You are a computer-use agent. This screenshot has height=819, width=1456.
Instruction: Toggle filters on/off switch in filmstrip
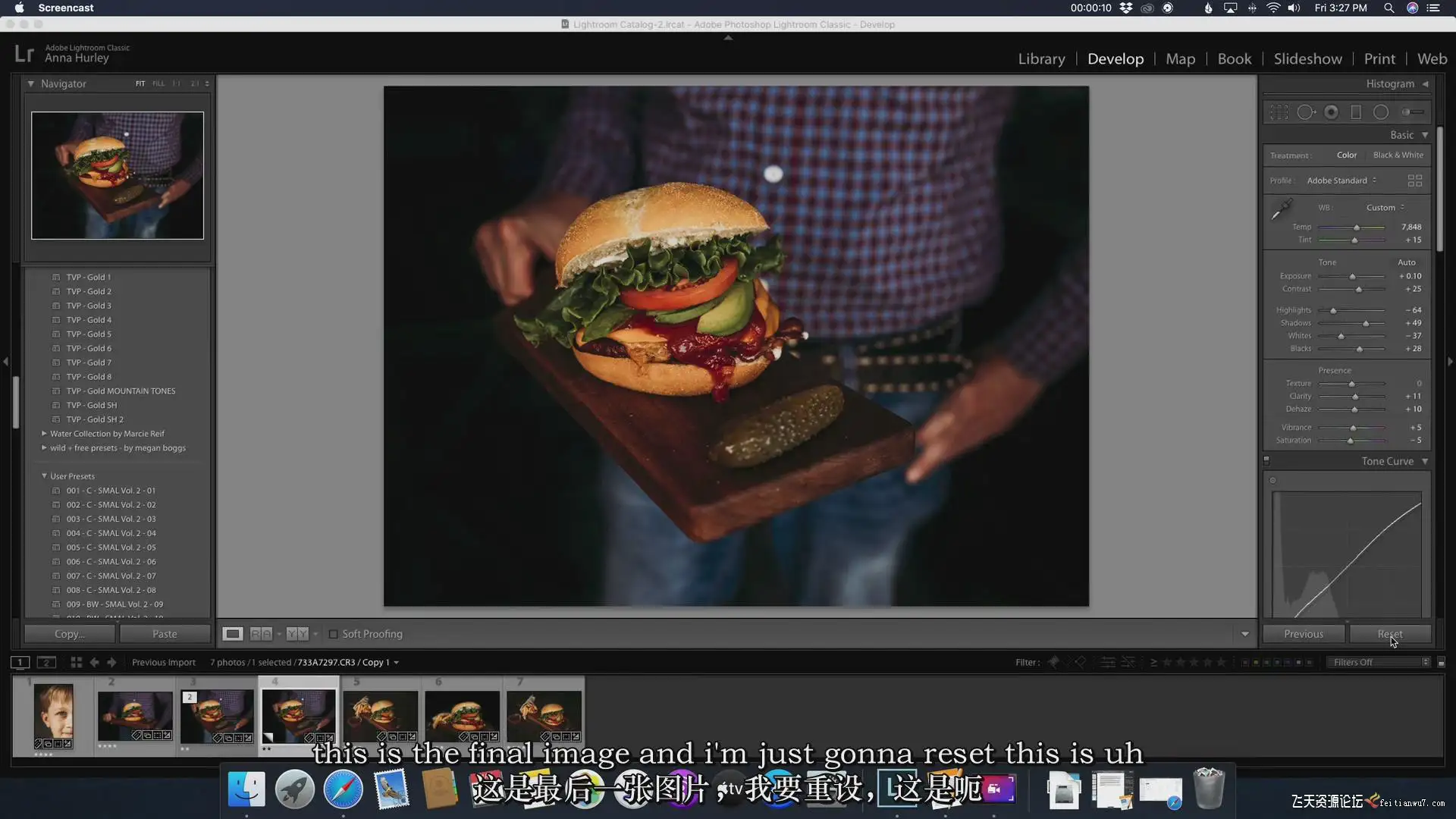tap(1442, 662)
